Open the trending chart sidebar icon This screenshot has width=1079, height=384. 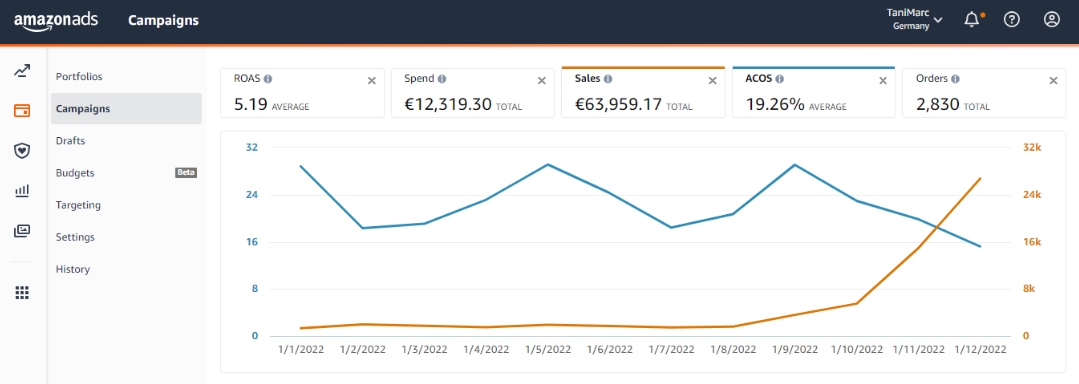click(22, 70)
